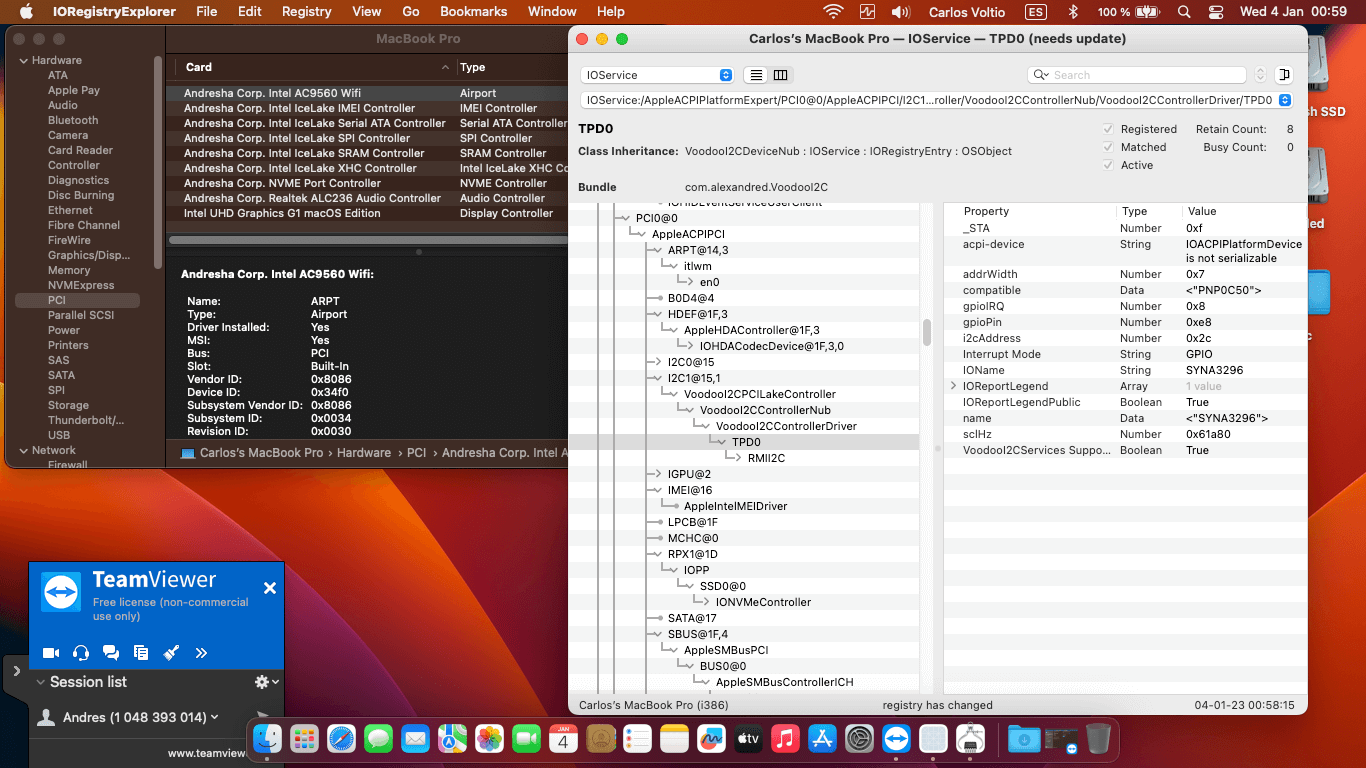
Task: Click the registry tree vertical scrollbar
Action: [x=927, y=331]
